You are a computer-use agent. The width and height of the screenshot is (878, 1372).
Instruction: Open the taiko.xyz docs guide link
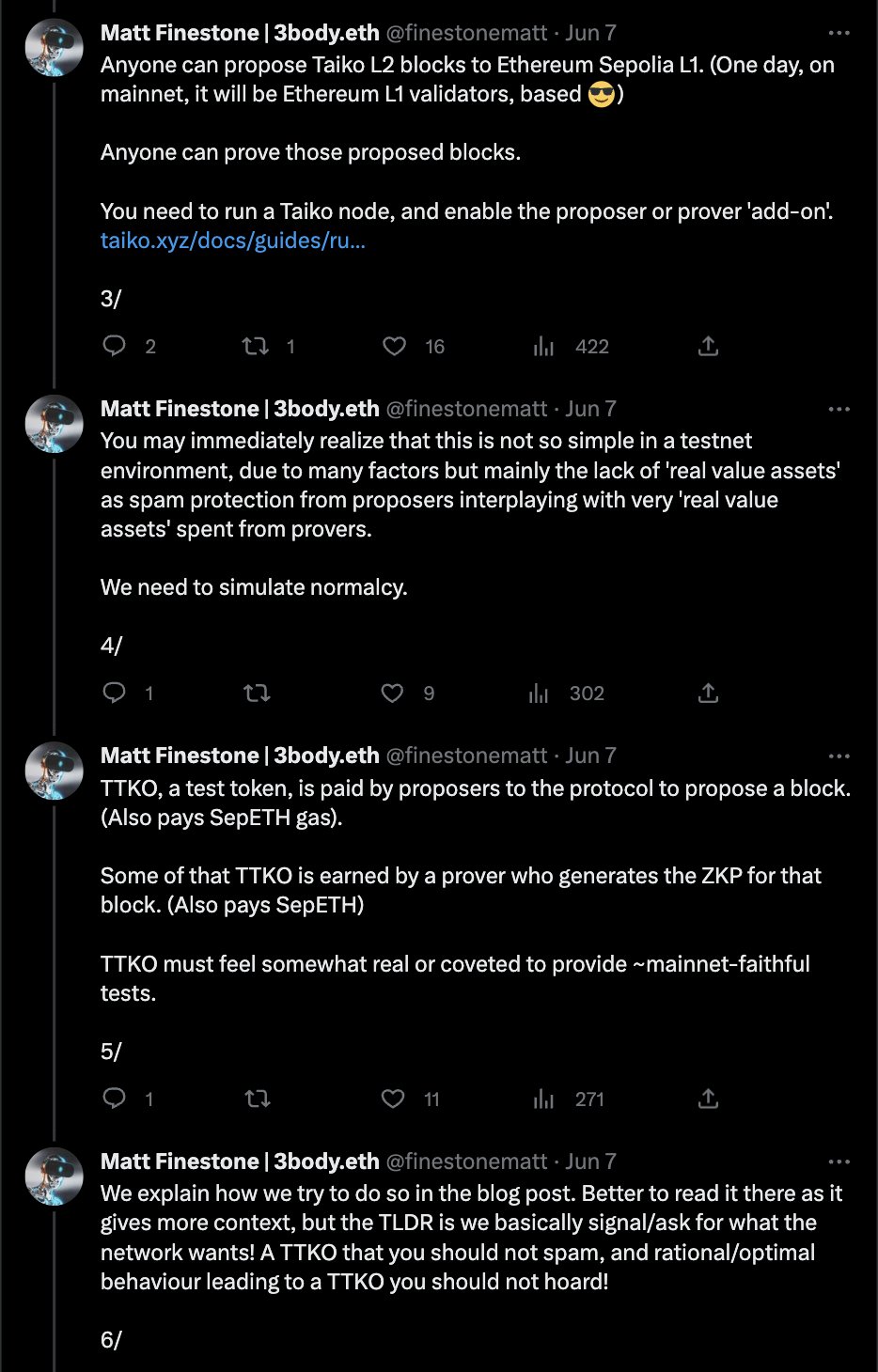(232, 241)
